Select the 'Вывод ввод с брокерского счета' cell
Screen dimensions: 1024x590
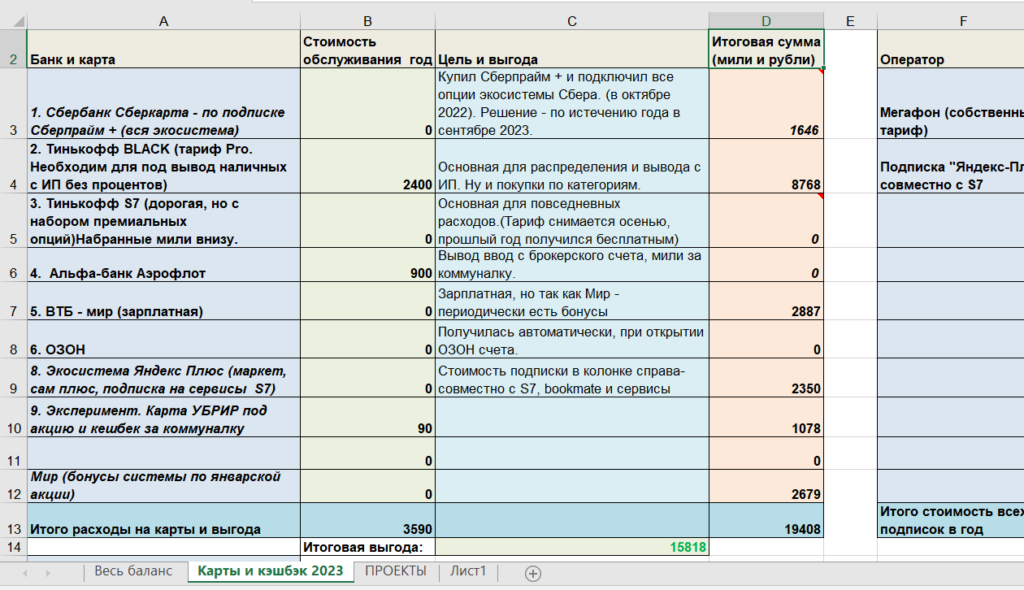tap(572, 265)
